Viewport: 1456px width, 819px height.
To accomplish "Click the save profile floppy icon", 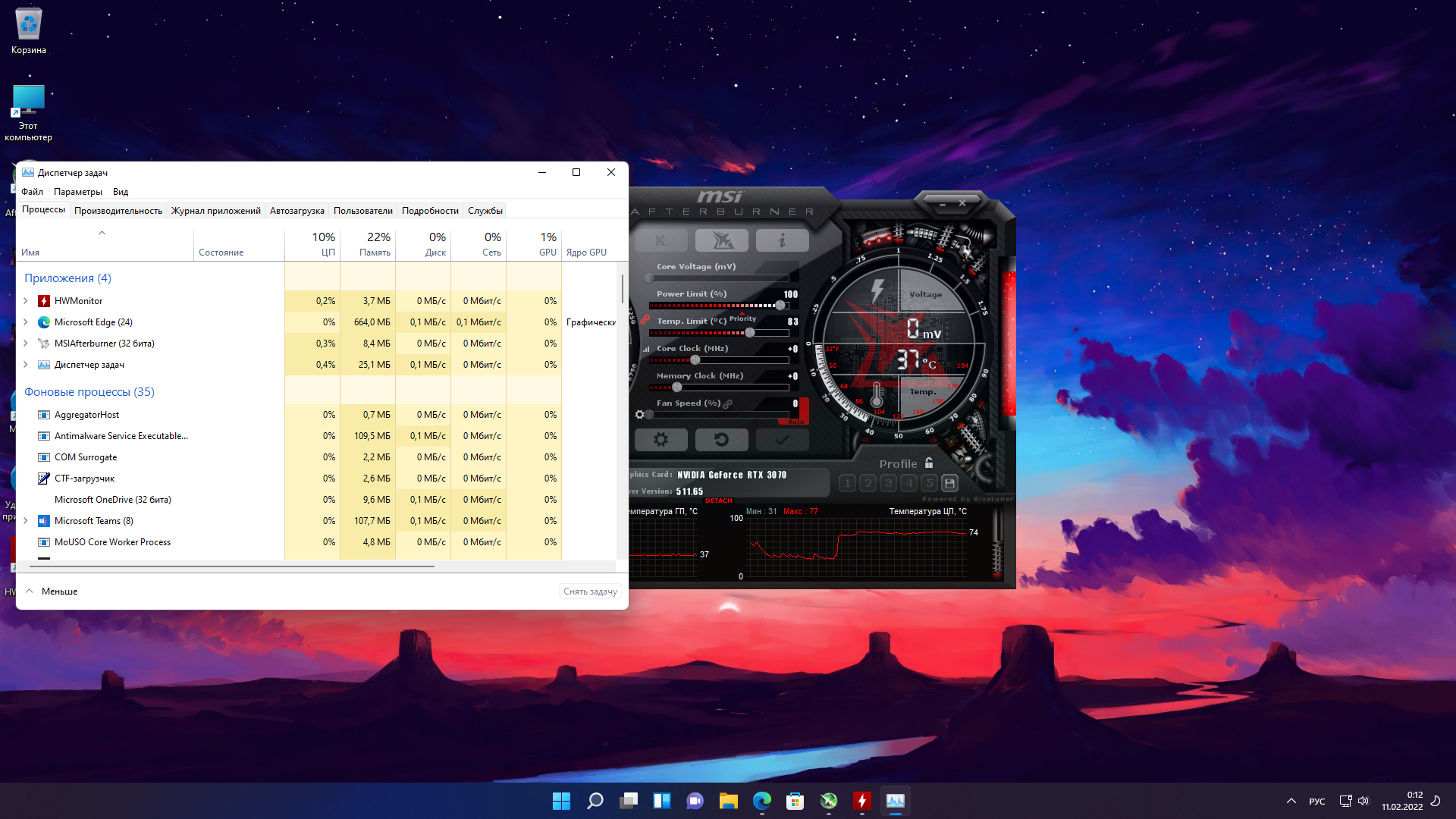I will [x=949, y=483].
